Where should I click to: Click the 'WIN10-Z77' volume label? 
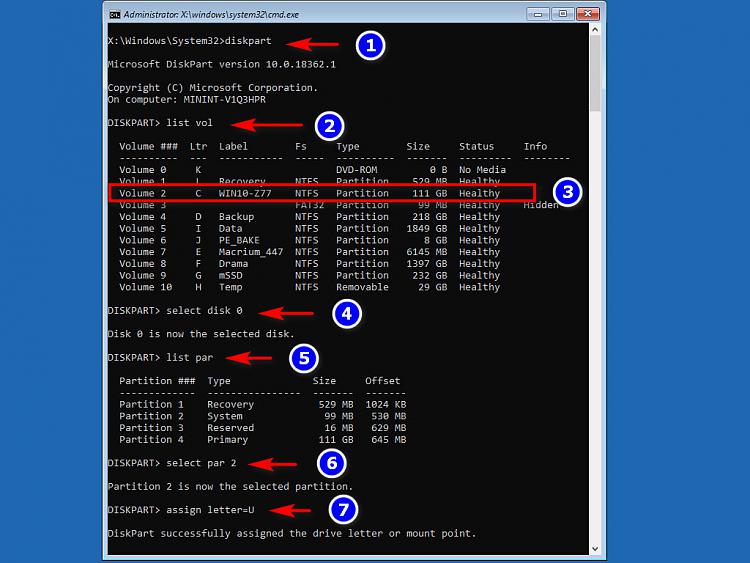245,193
